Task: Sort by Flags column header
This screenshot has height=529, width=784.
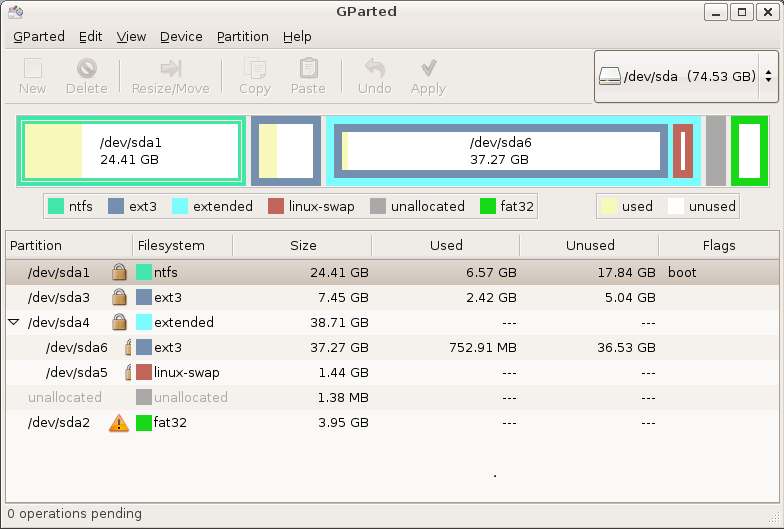Action: tap(718, 246)
